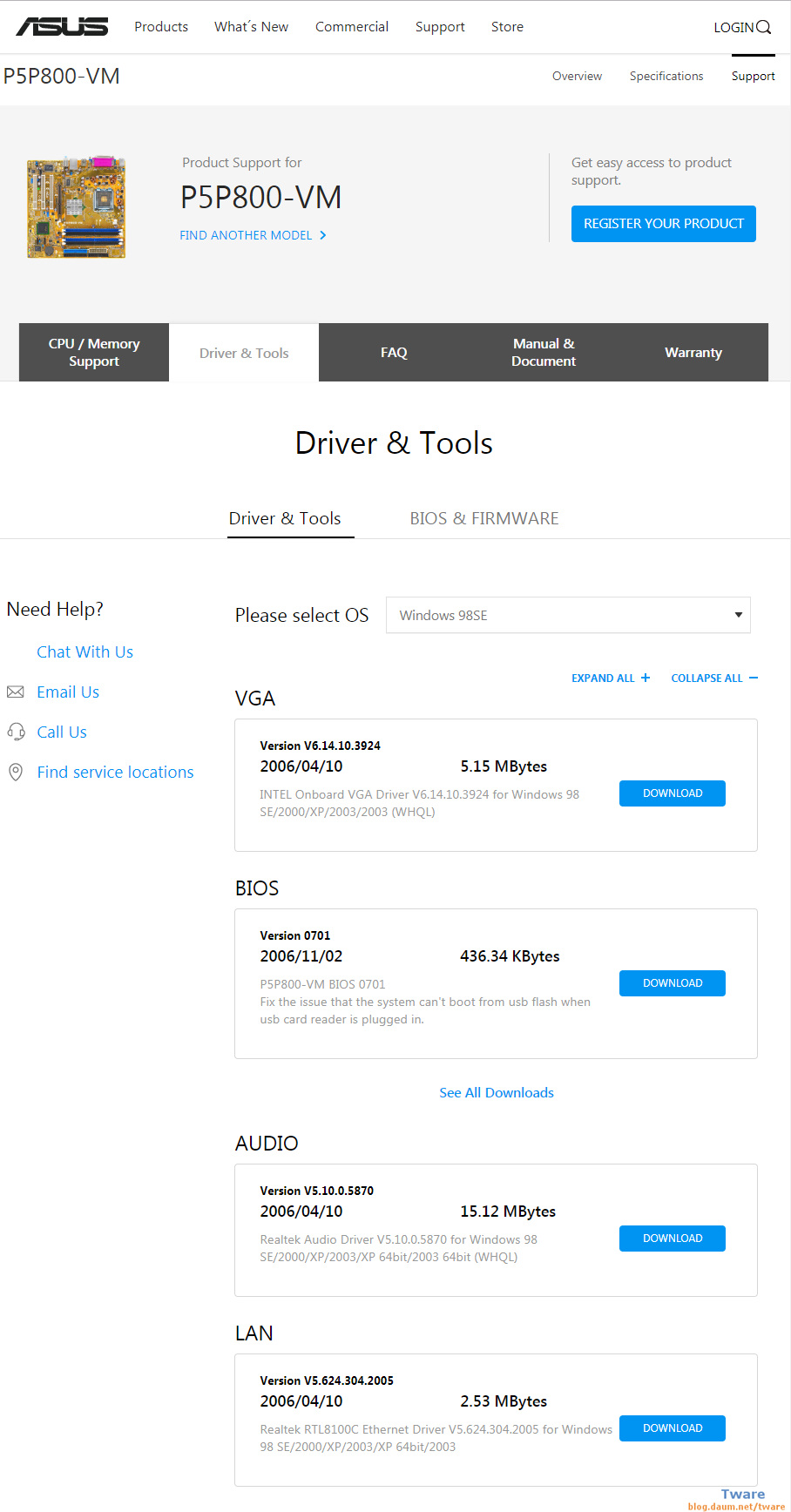Switch to CPU / Memory Support tab
This screenshot has width=791, height=1512.
coord(94,352)
